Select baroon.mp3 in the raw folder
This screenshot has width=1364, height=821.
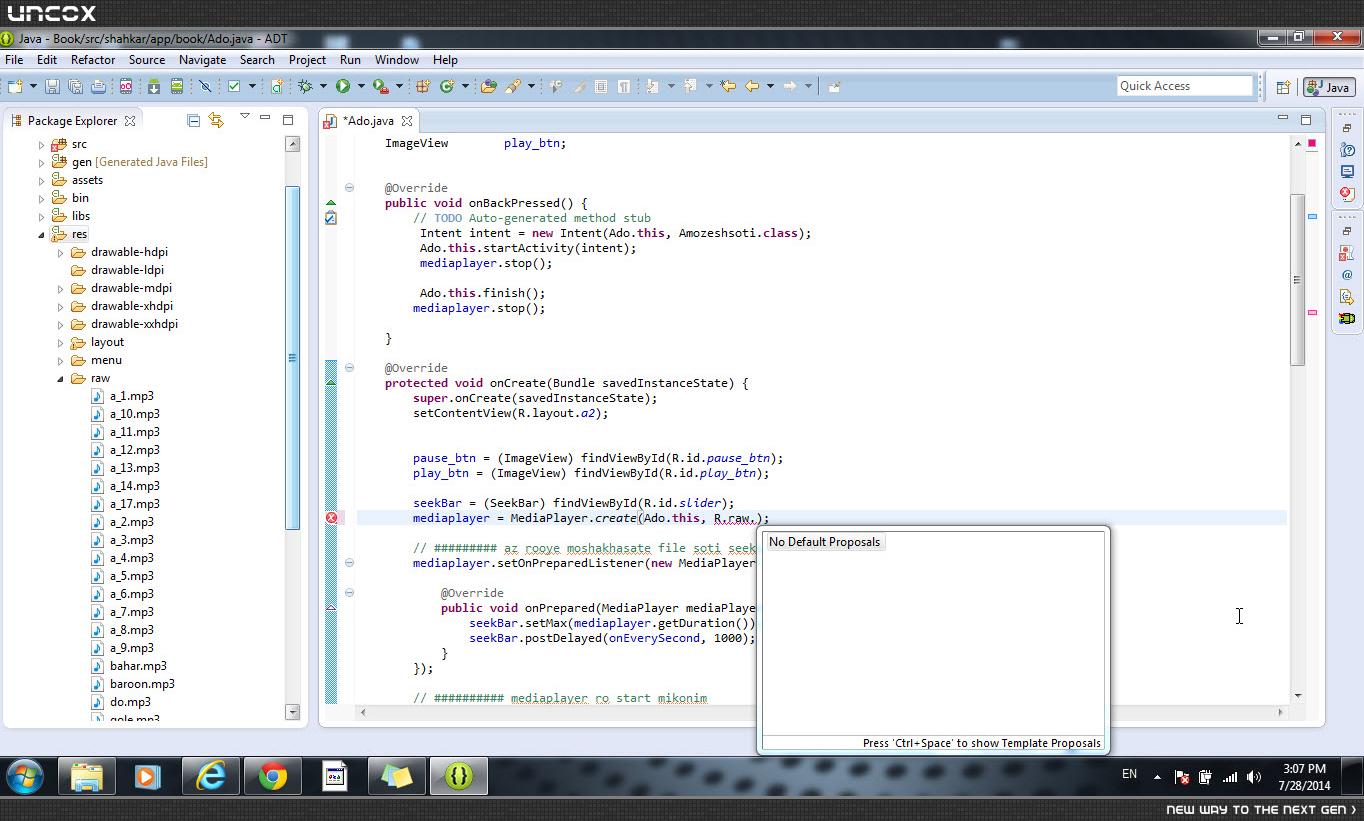coord(142,684)
